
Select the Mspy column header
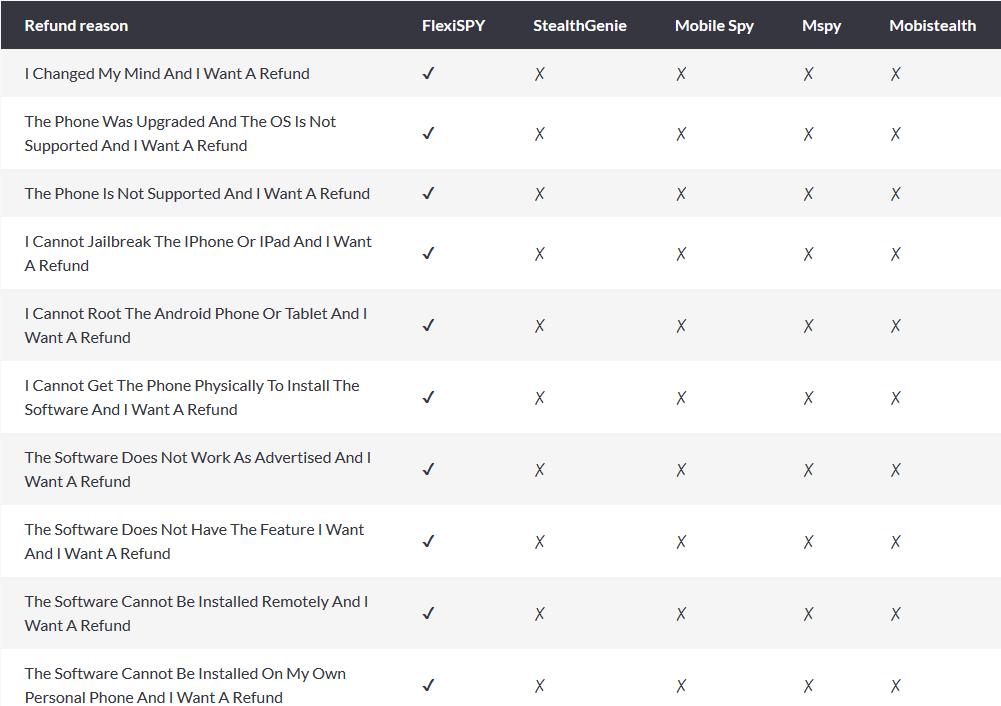[822, 26]
